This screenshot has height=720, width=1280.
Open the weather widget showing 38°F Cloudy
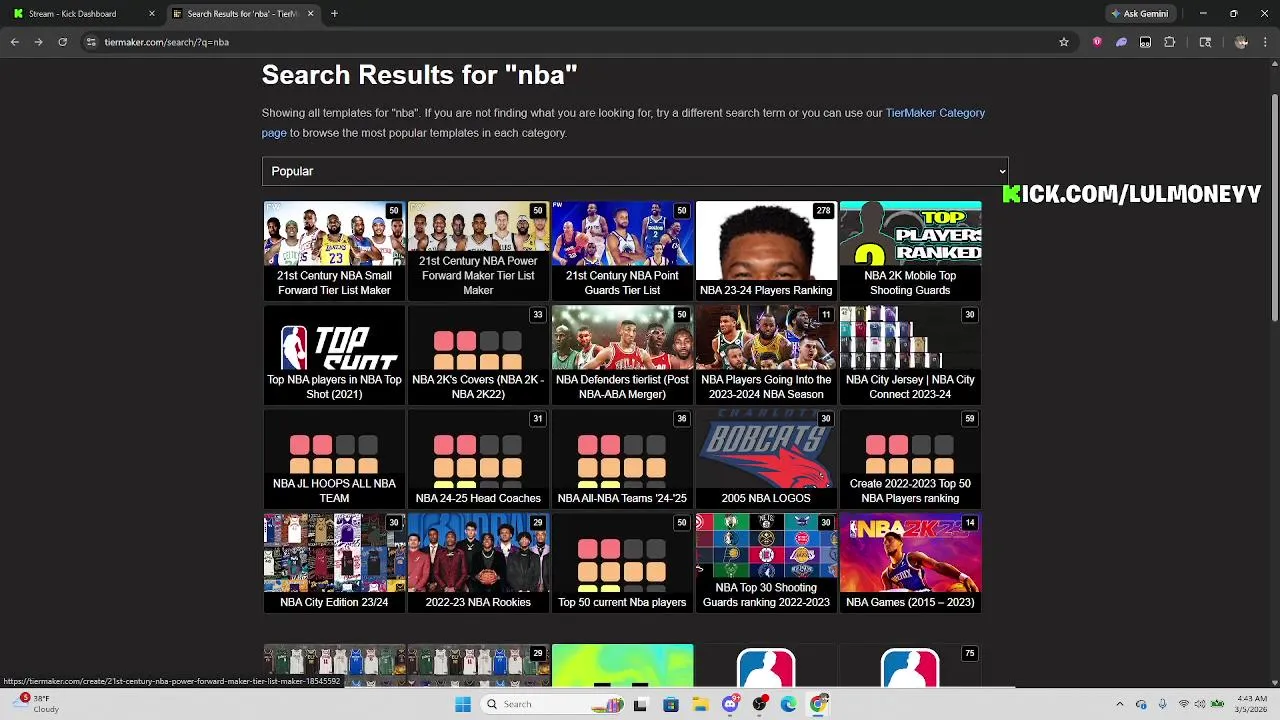click(34, 704)
